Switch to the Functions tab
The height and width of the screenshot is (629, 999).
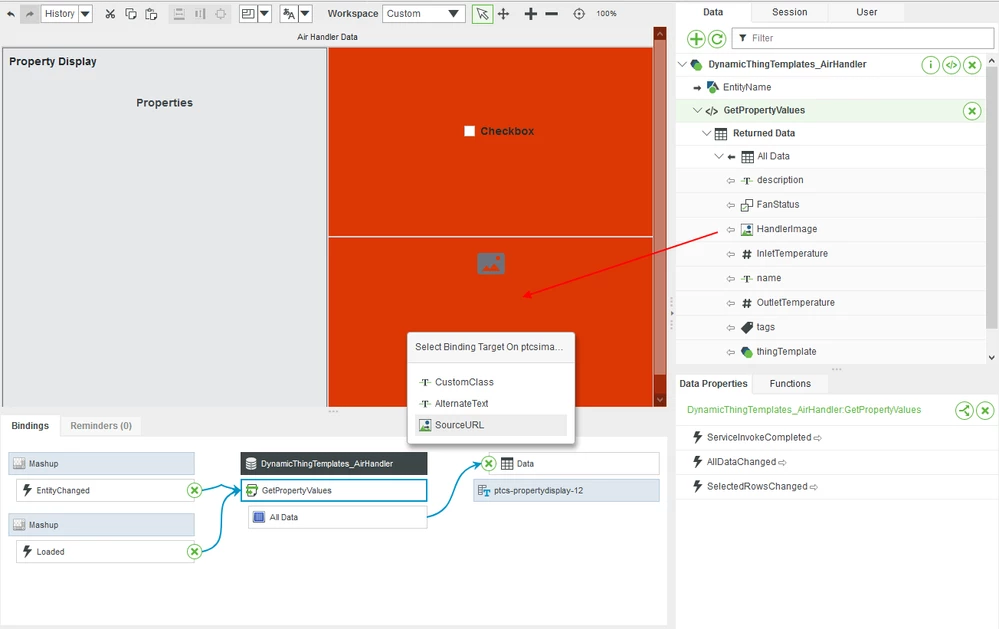click(790, 384)
